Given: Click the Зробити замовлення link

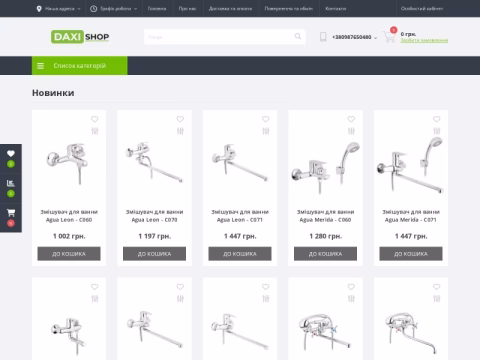Looking at the screenshot, I should tap(424, 40).
